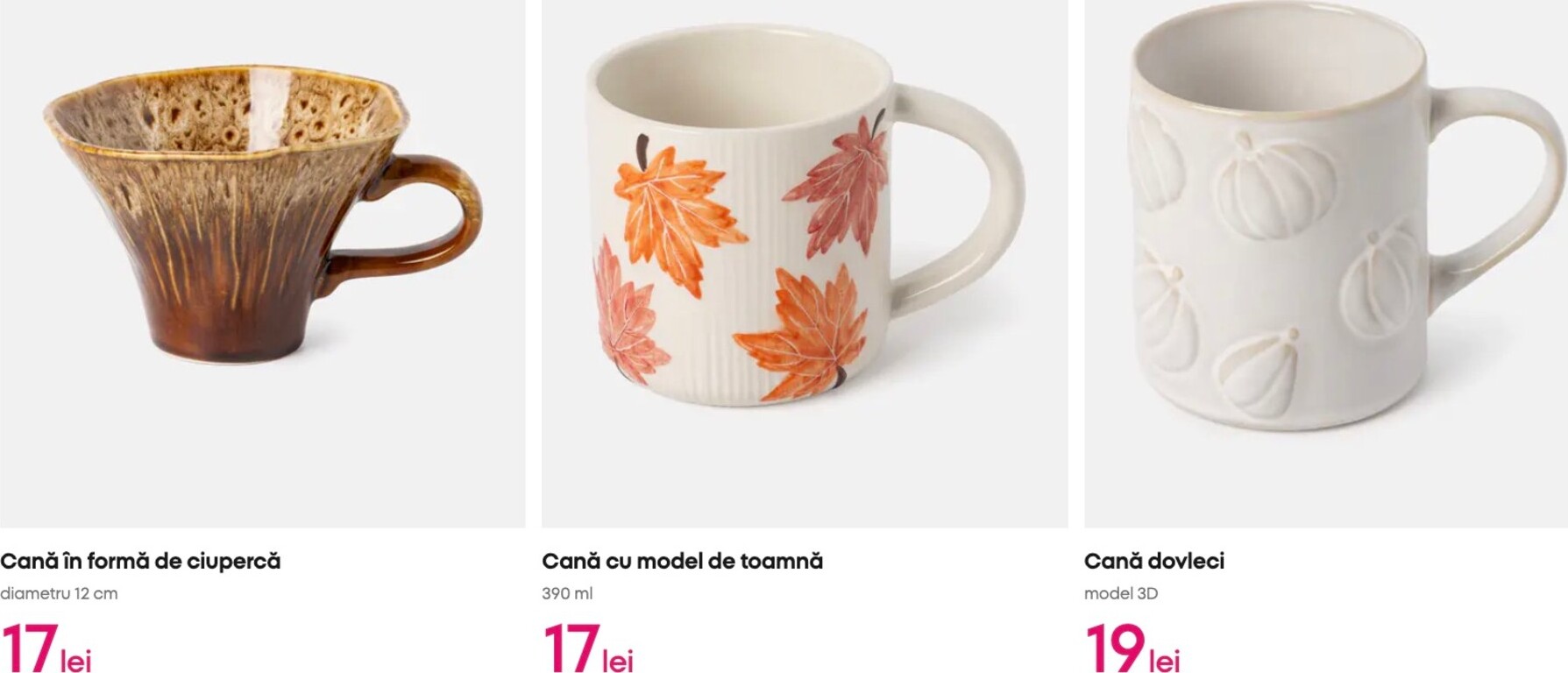Click the title 'Cană cu model de toamnă'
The width and height of the screenshot is (1568, 673).
(682, 561)
